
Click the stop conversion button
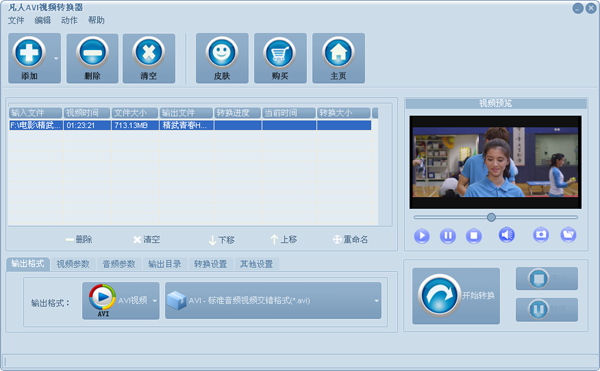click(x=547, y=278)
